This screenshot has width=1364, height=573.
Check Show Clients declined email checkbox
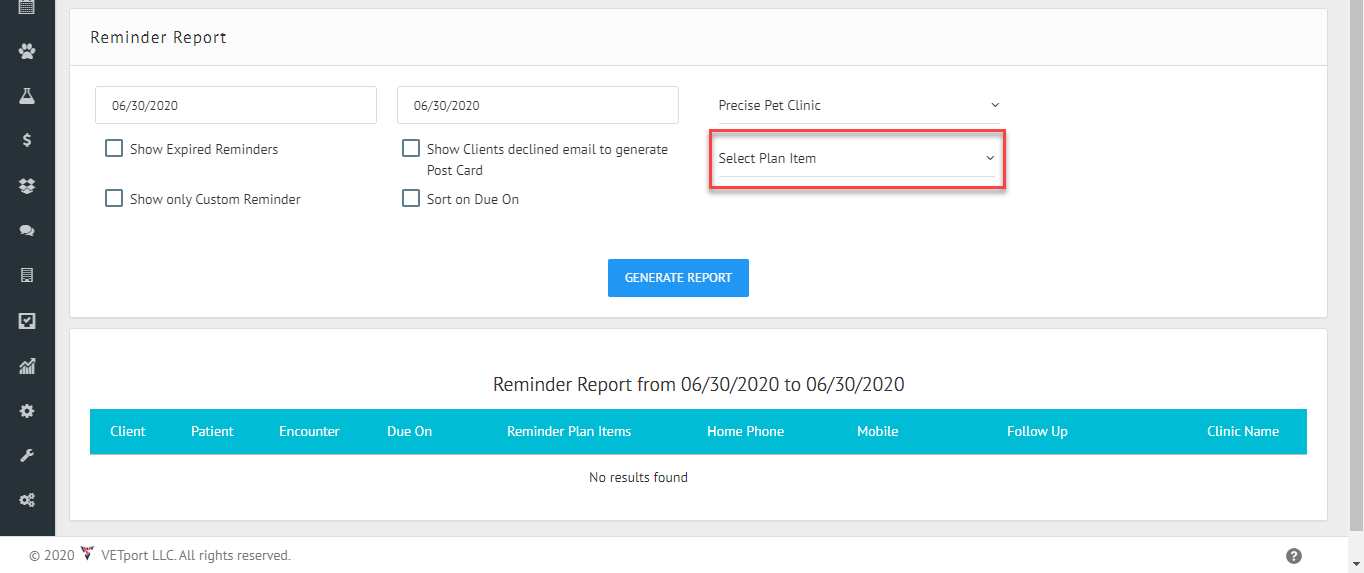click(x=411, y=148)
